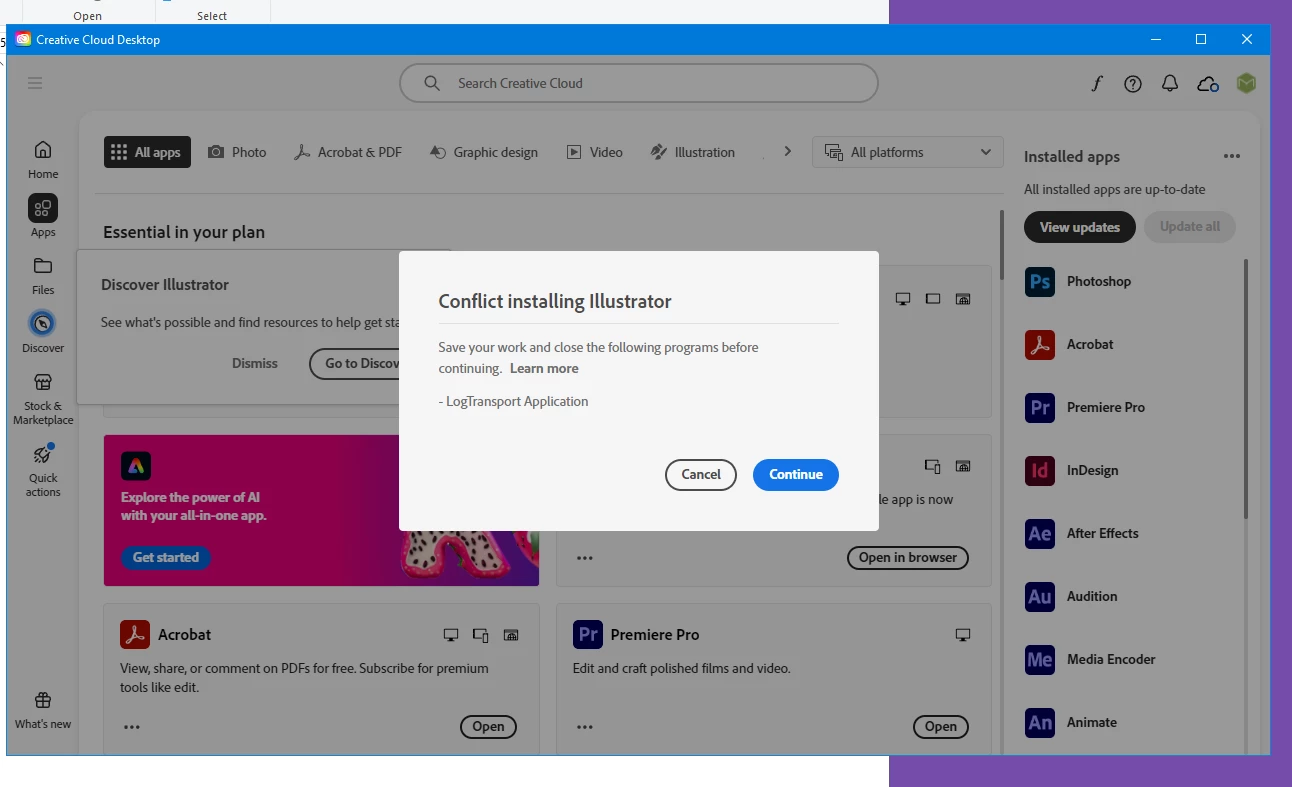
Task: Click the All installed apps are up-to-date text
Action: [1115, 190]
